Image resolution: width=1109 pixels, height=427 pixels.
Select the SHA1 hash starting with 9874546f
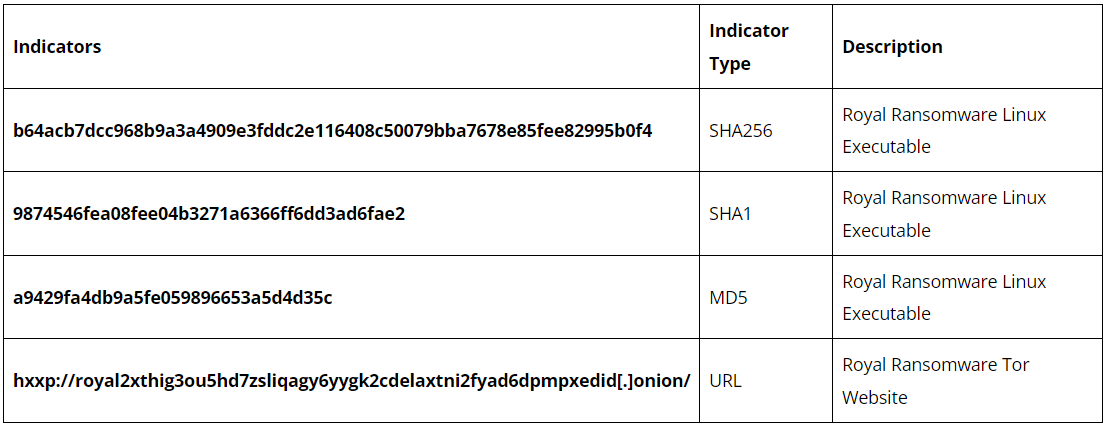pyautogui.click(x=209, y=214)
